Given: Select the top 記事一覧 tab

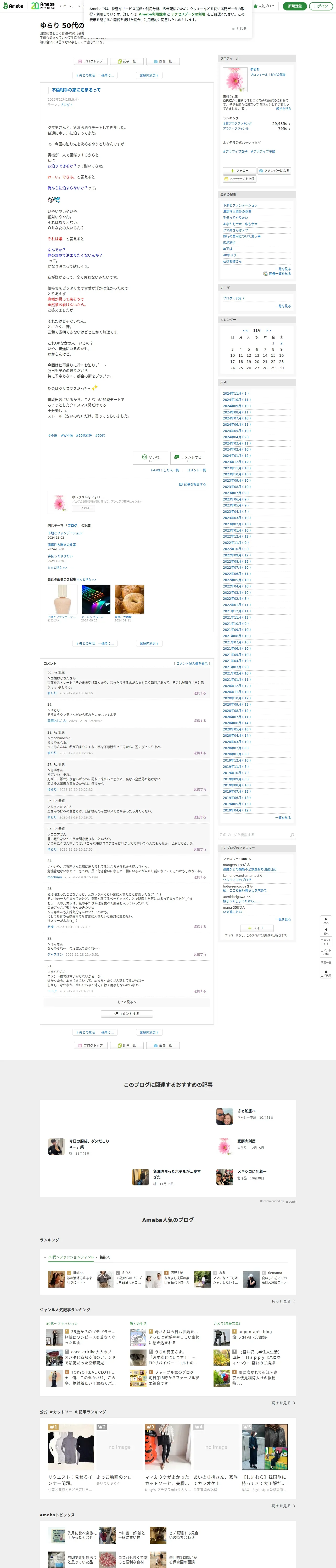Looking at the screenshot, I should 127,61.
